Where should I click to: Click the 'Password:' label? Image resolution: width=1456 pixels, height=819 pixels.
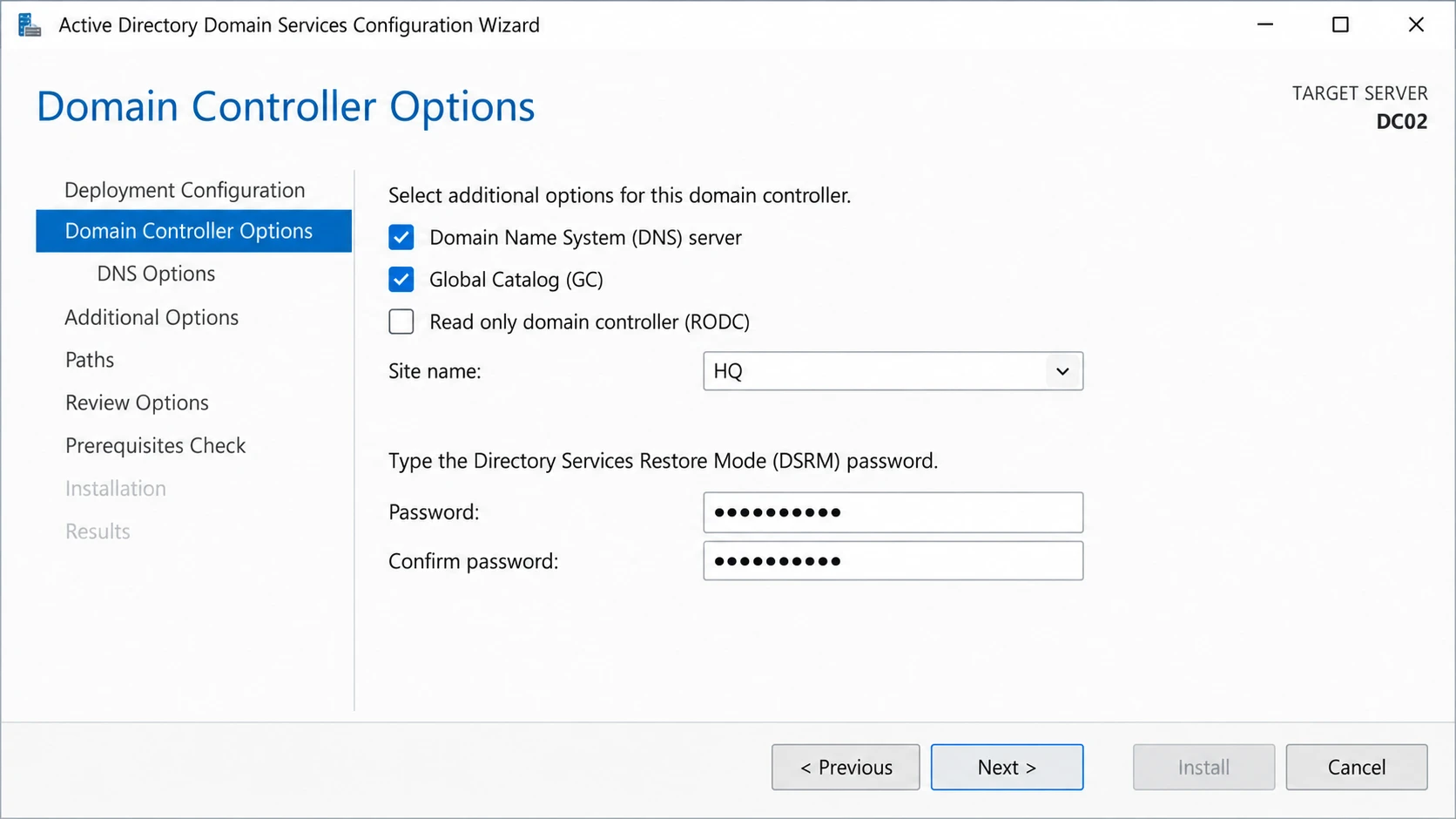[434, 512]
